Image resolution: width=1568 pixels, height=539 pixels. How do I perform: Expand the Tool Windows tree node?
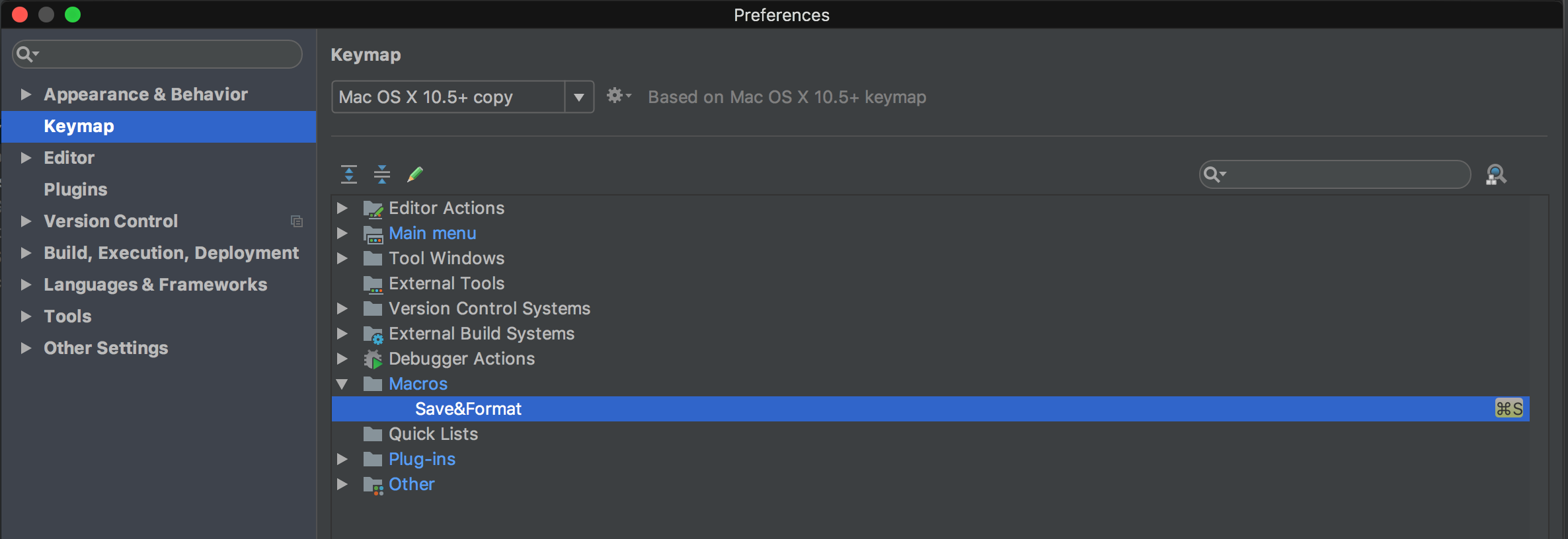click(x=342, y=258)
